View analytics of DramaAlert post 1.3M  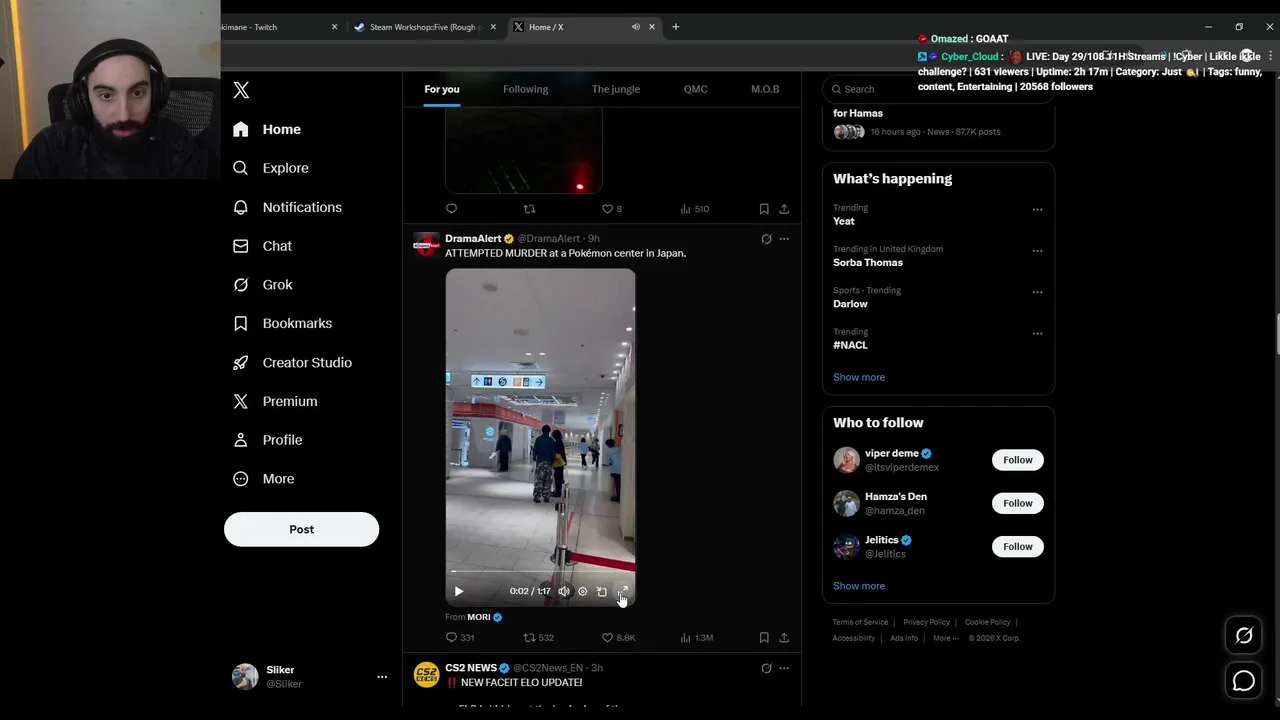click(696, 637)
